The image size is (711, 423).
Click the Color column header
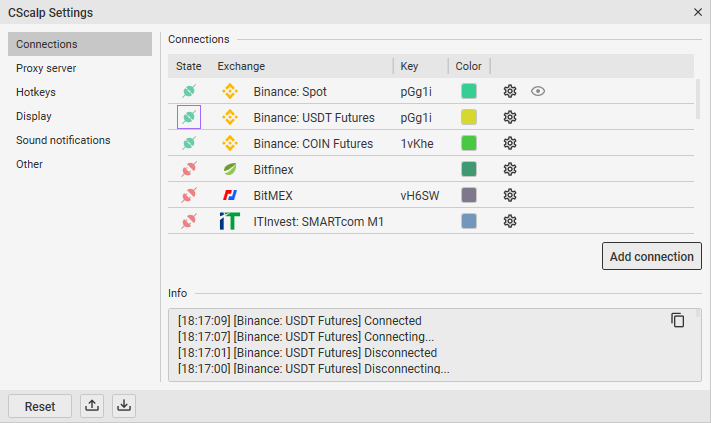click(468, 66)
